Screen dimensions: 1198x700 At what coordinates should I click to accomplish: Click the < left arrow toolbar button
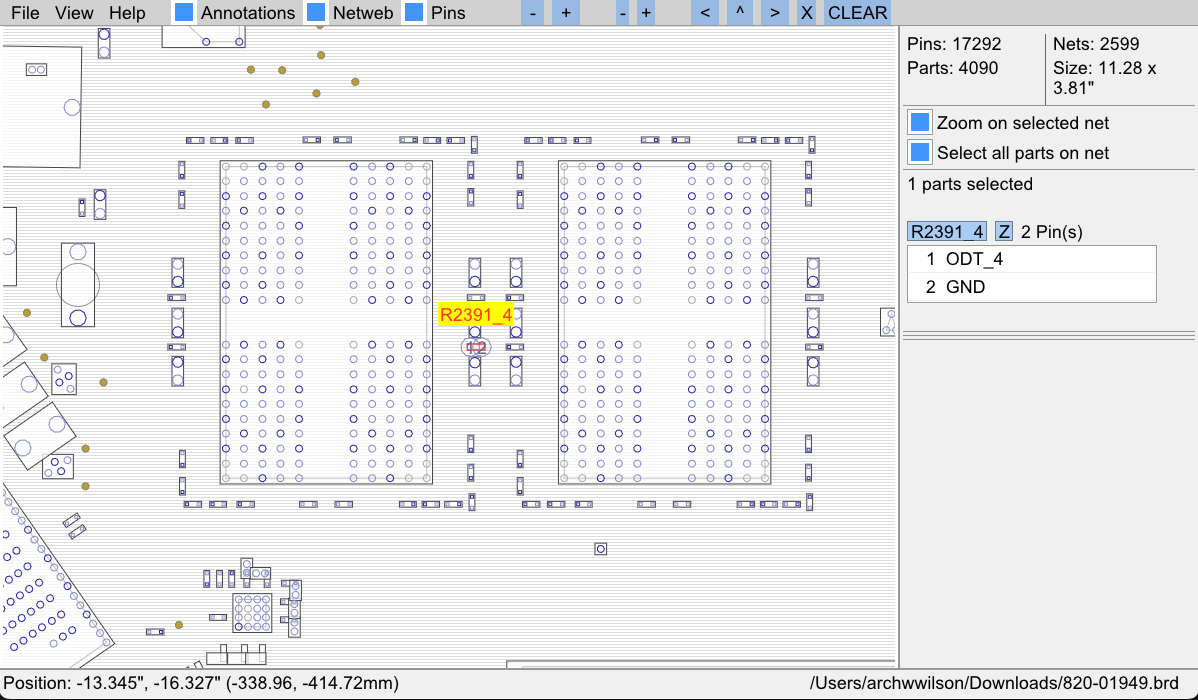pyautogui.click(x=704, y=13)
